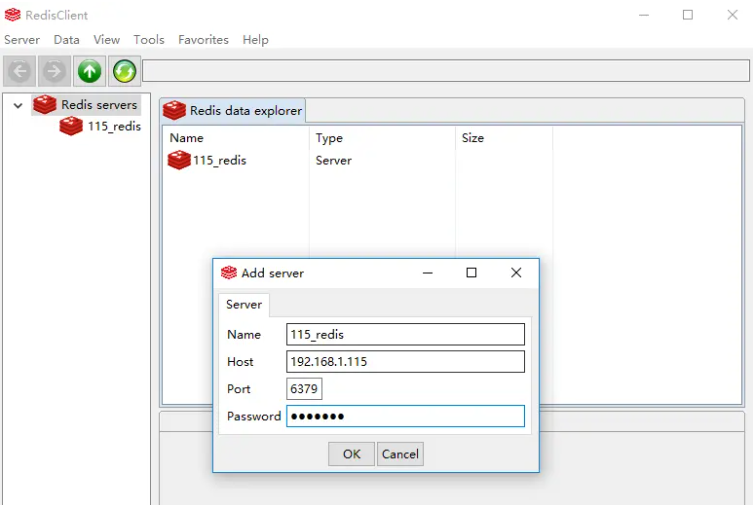Screen dimensions: 753x505
Task: Open the View menu
Action: [x=107, y=40]
